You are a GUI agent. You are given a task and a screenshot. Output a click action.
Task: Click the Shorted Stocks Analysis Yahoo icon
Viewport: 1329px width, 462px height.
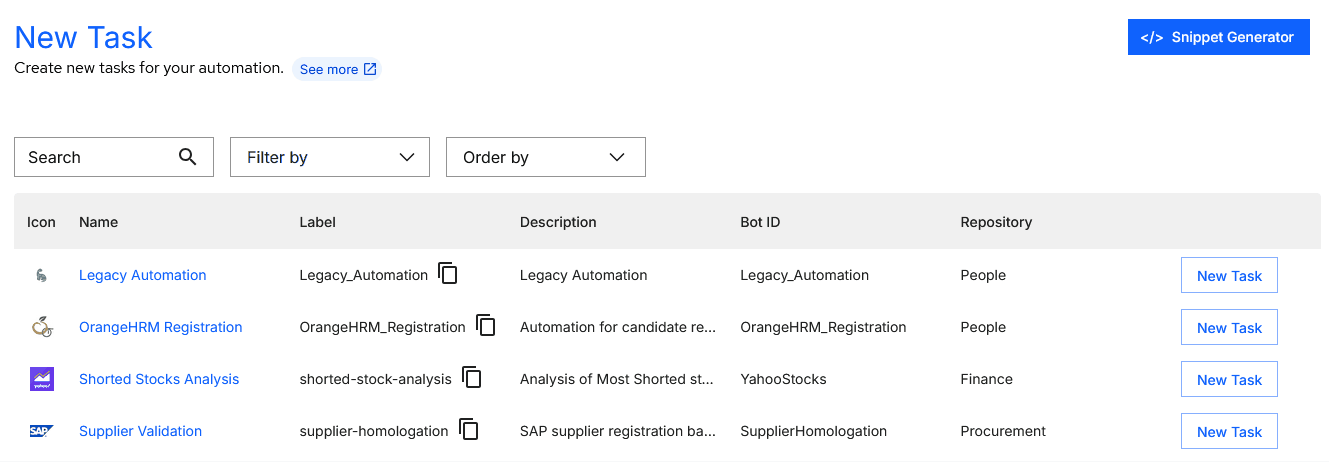[x=40, y=379]
